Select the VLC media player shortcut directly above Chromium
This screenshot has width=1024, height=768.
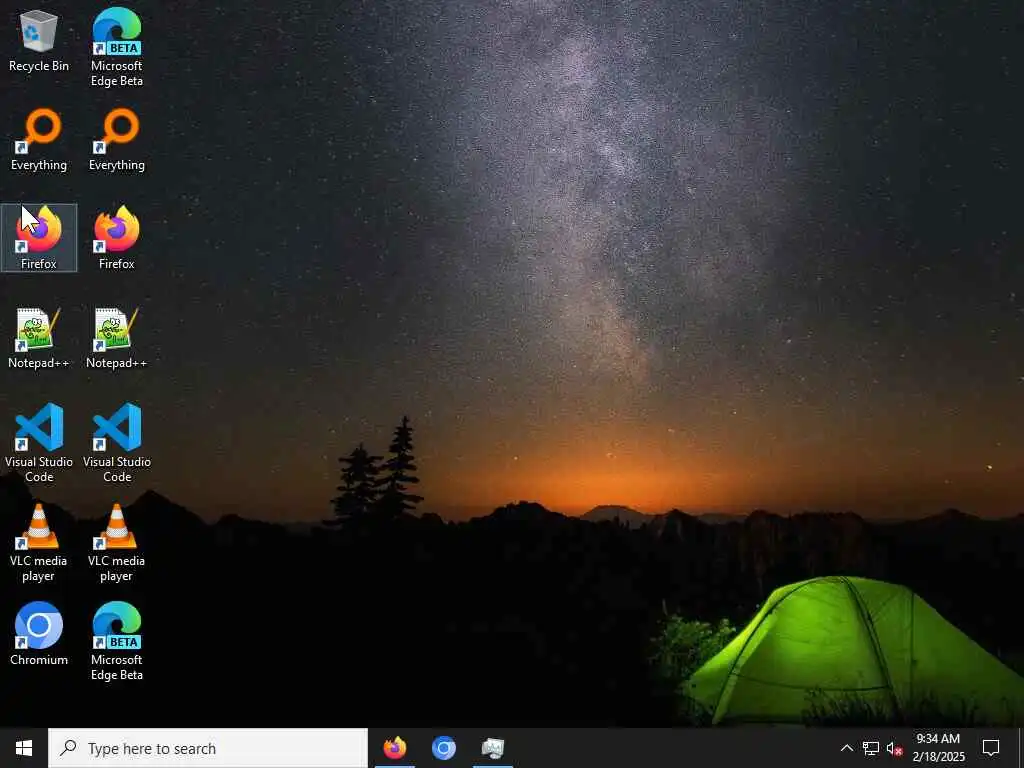(x=39, y=543)
